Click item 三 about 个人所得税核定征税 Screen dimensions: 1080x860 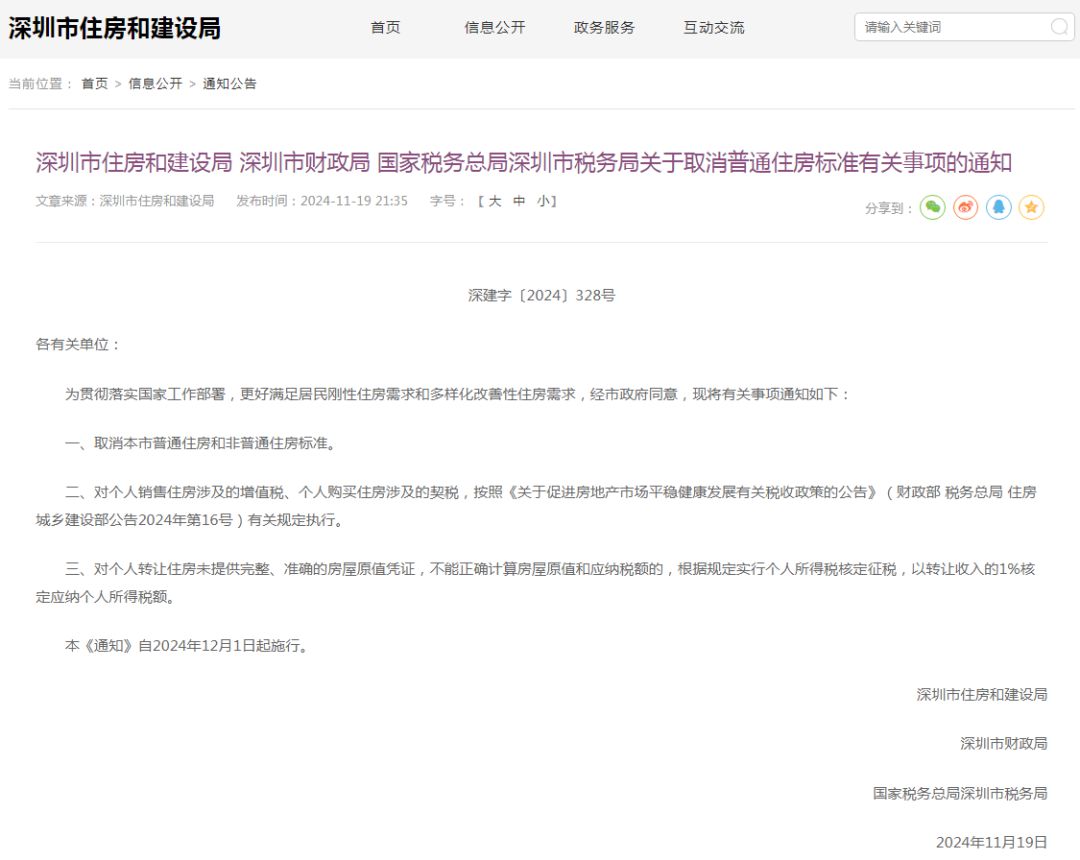[x=536, y=583]
